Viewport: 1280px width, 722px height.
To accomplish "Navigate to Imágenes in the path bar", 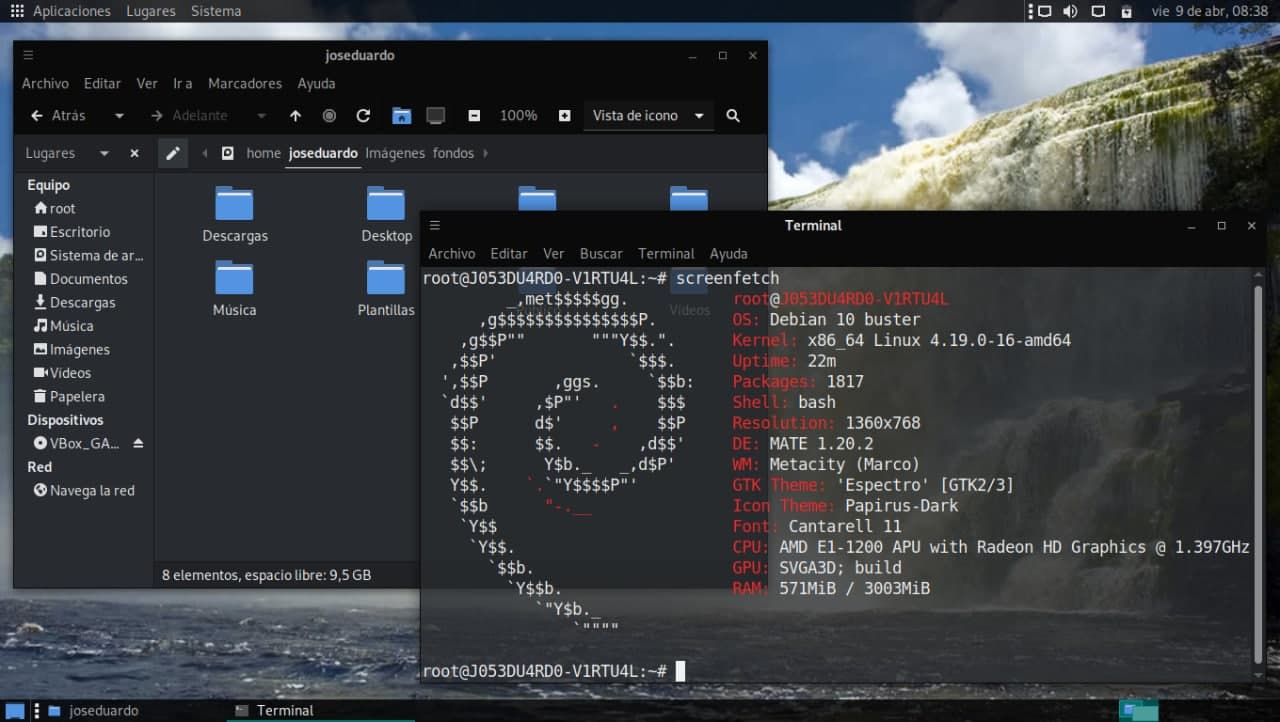I will [393, 153].
